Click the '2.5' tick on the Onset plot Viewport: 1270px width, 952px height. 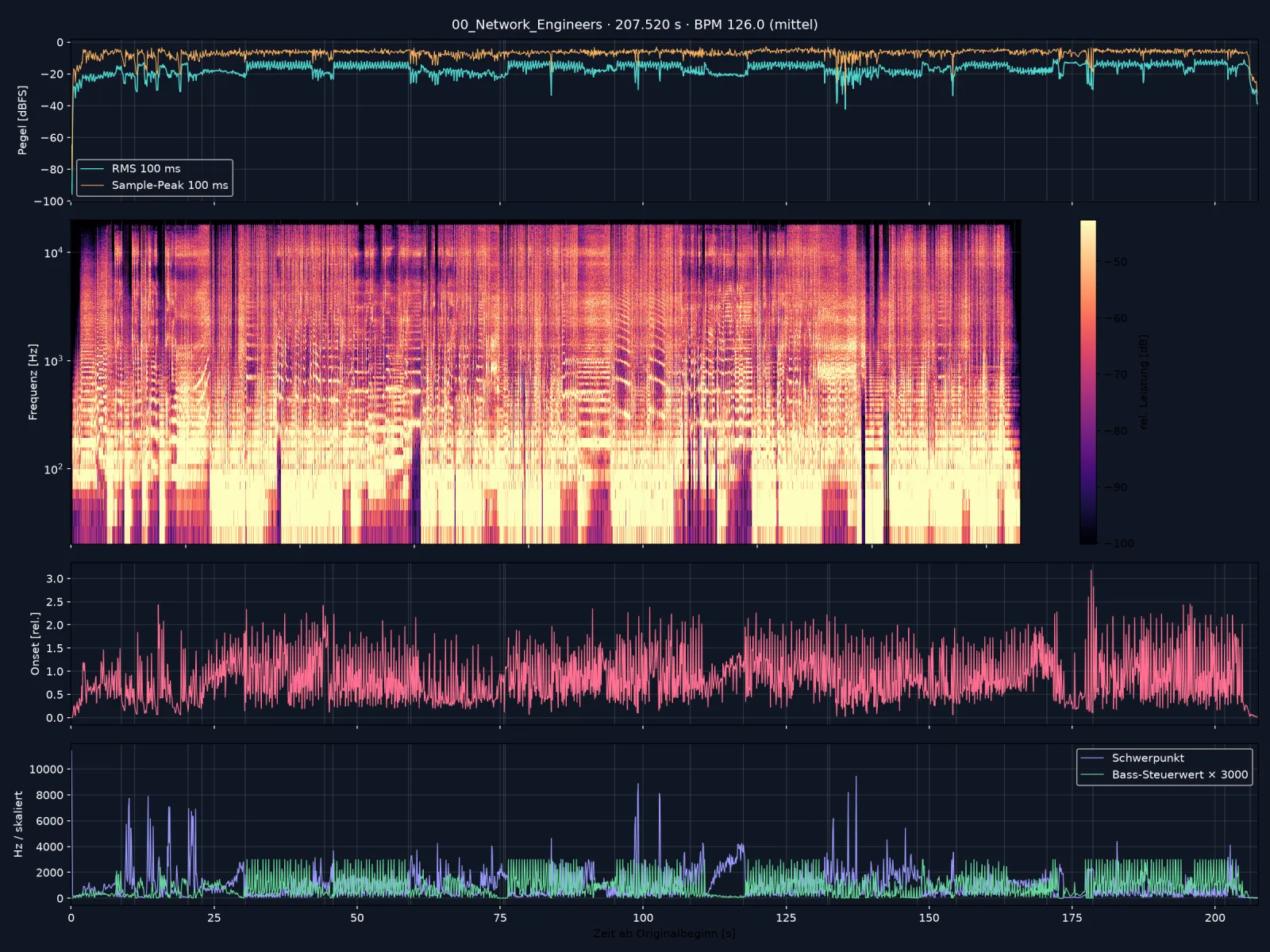pos(55,602)
